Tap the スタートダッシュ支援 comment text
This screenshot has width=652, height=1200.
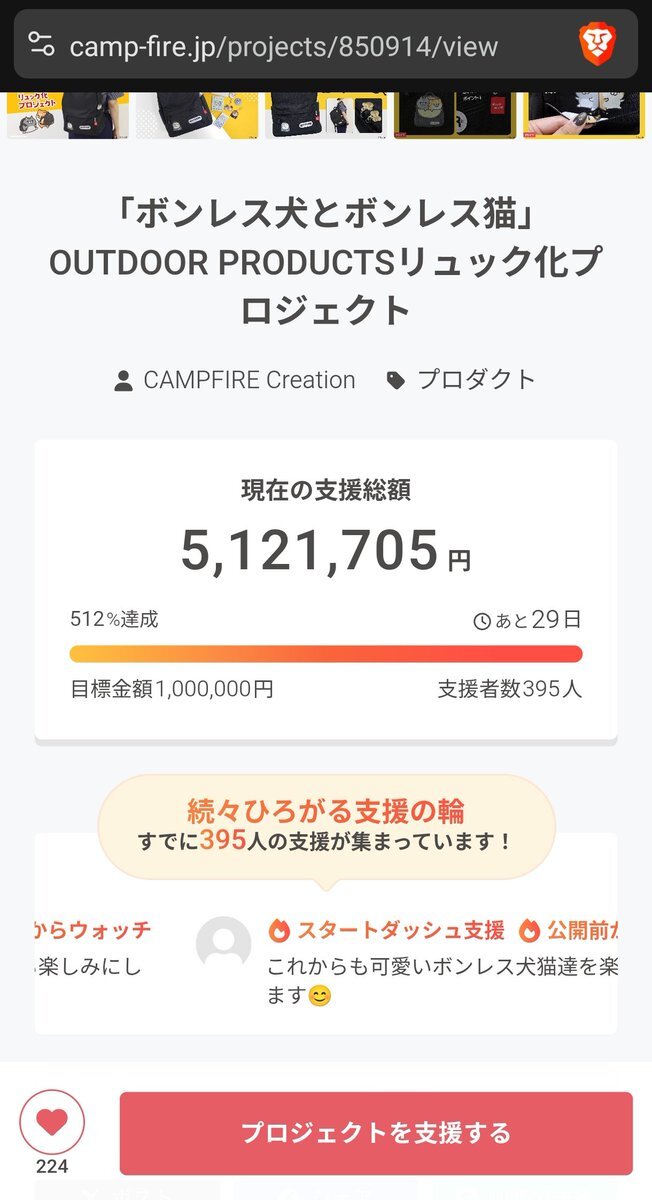[x=442, y=982]
